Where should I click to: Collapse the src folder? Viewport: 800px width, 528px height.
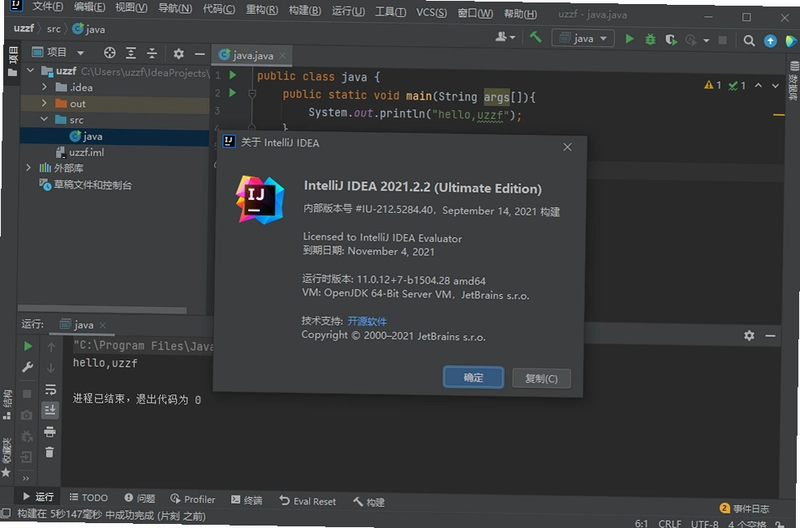(x=44, y=119)
